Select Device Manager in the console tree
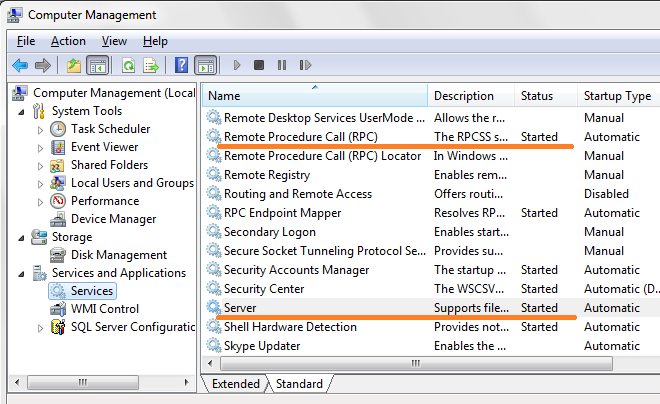Viewport: 660px width, 404px height. point(112,219)
